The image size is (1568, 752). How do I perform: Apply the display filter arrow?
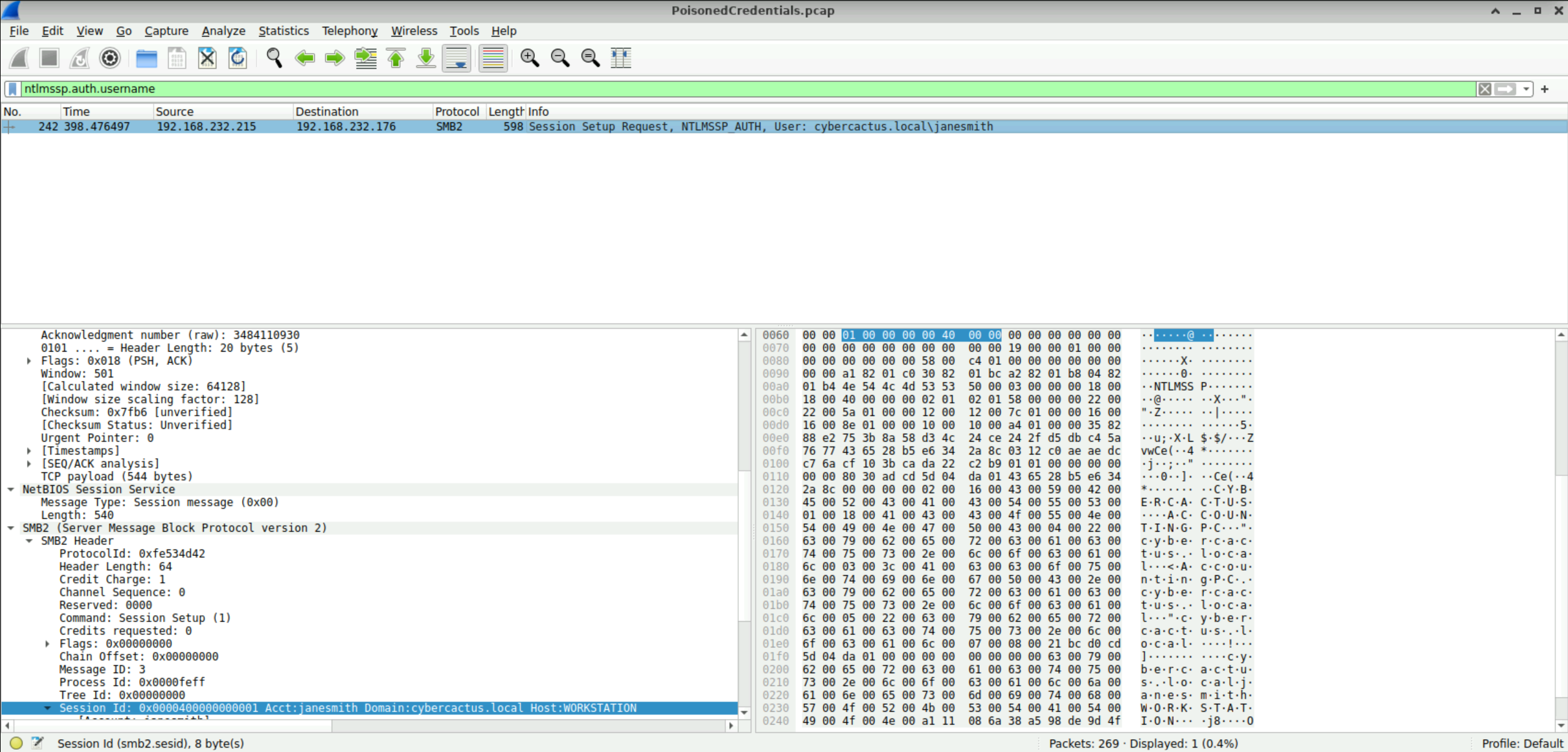click(1505, 89)
